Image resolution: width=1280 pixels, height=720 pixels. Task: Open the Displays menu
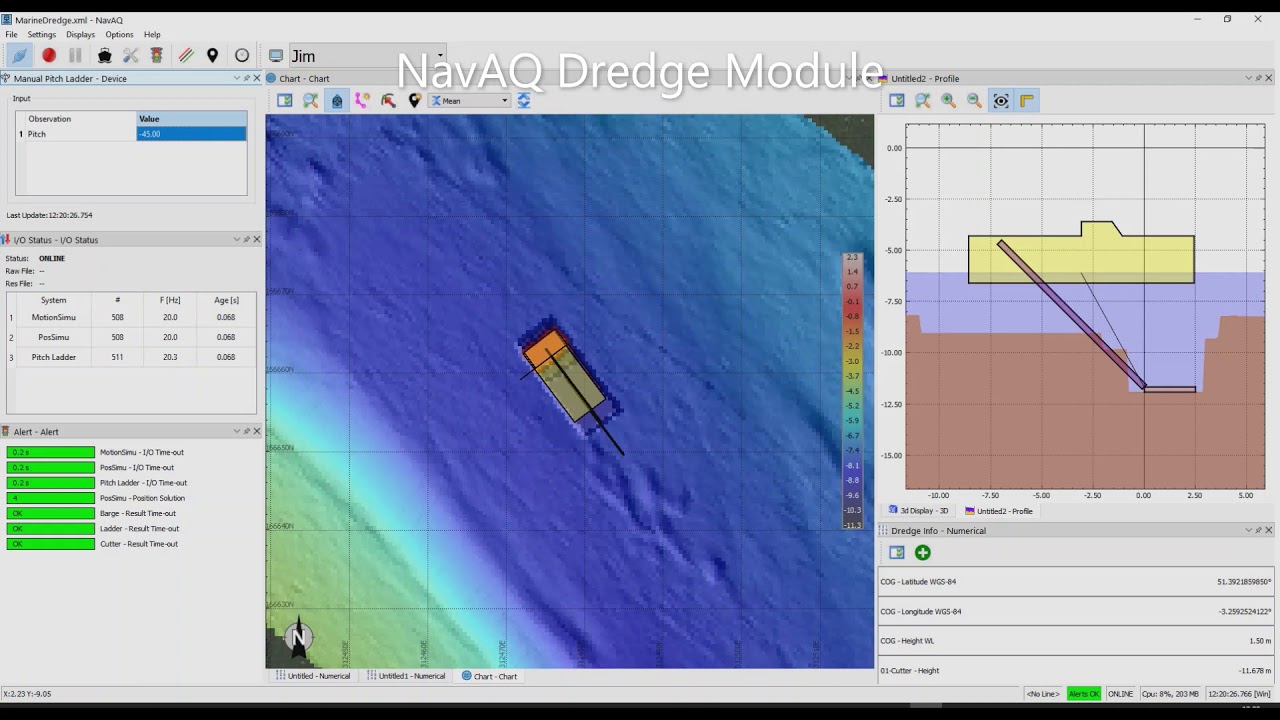pos(80,35)
